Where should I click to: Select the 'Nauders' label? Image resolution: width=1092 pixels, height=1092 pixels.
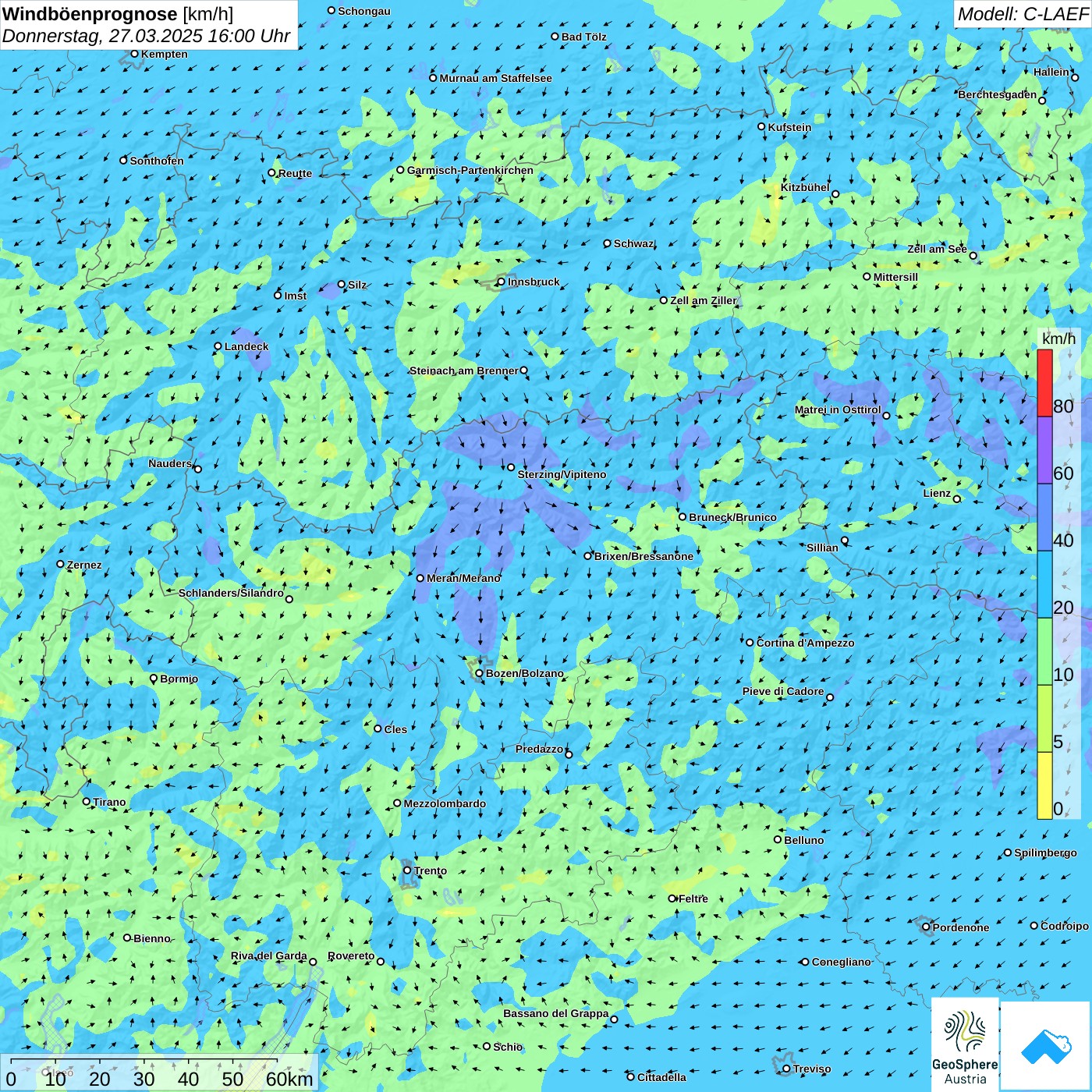[x=170, y=463]
